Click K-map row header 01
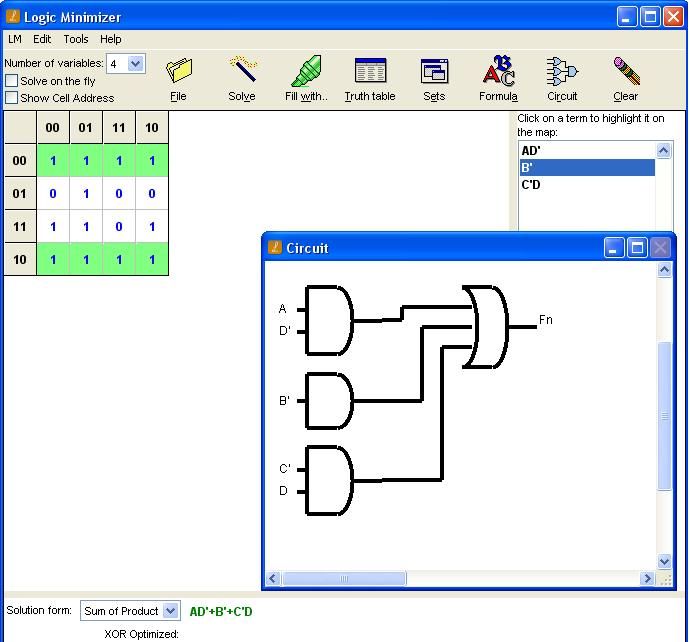This screenshot has width=690, height=642. 20,193
